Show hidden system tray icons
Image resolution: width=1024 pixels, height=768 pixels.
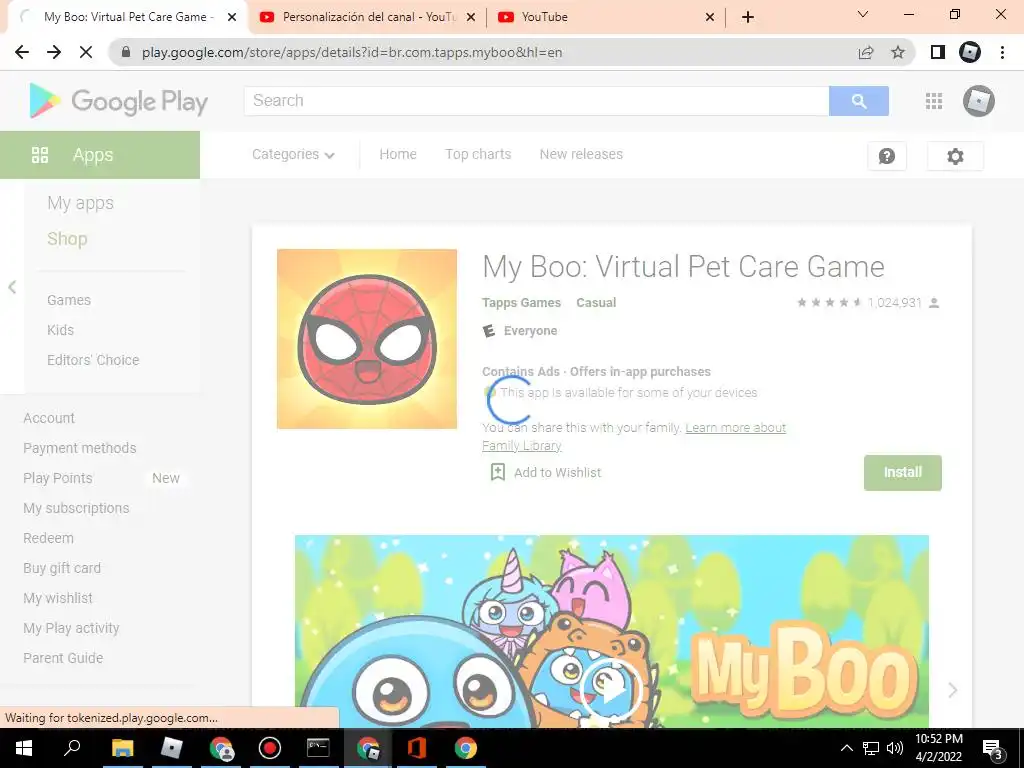pyautogui.click(x=846, y=748)
